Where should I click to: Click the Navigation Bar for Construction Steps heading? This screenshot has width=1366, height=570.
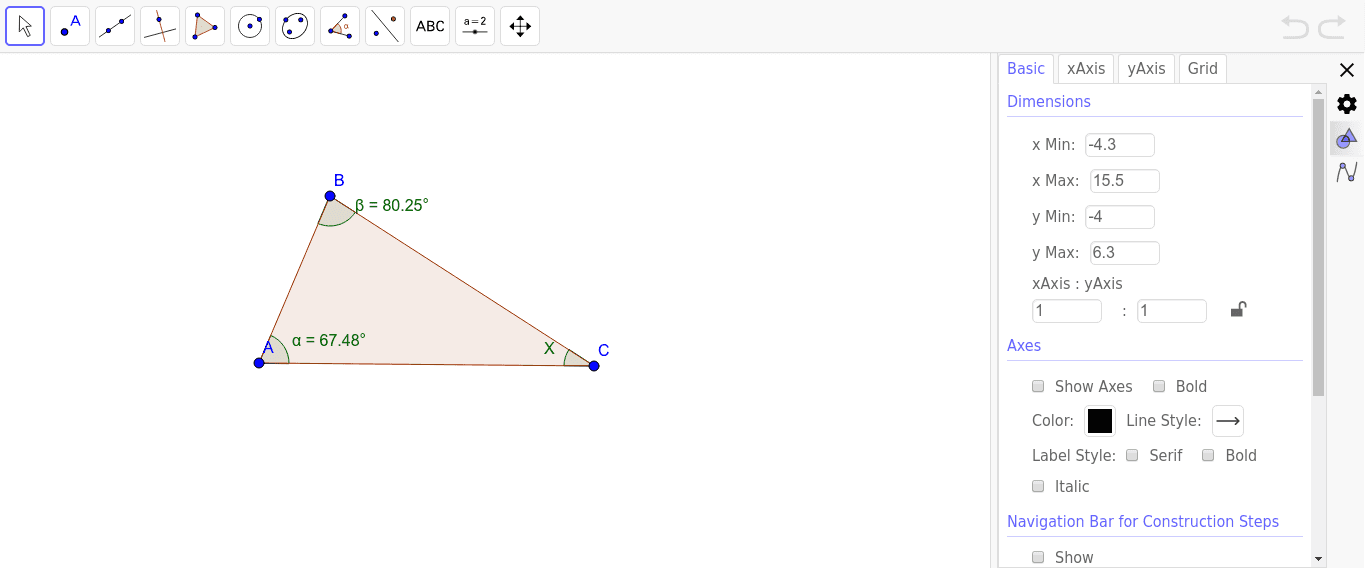(1143, 522)
